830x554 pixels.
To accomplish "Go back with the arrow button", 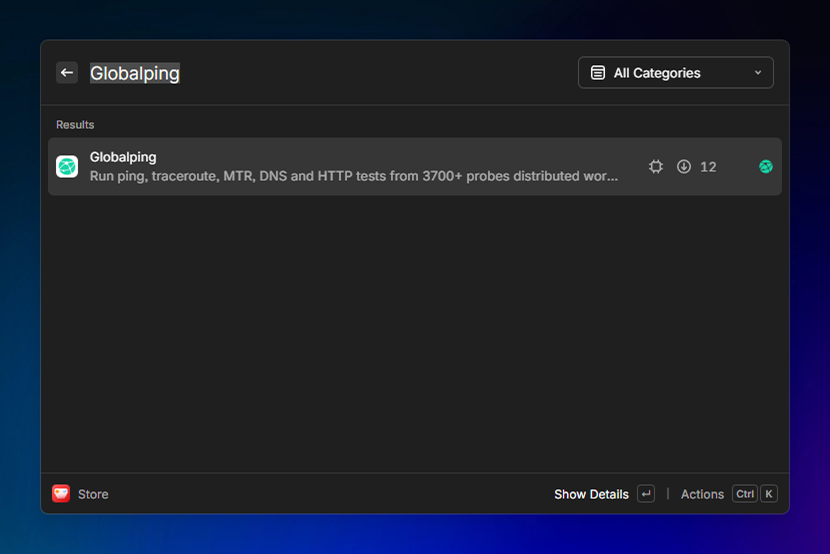I will tap(67, 72).
